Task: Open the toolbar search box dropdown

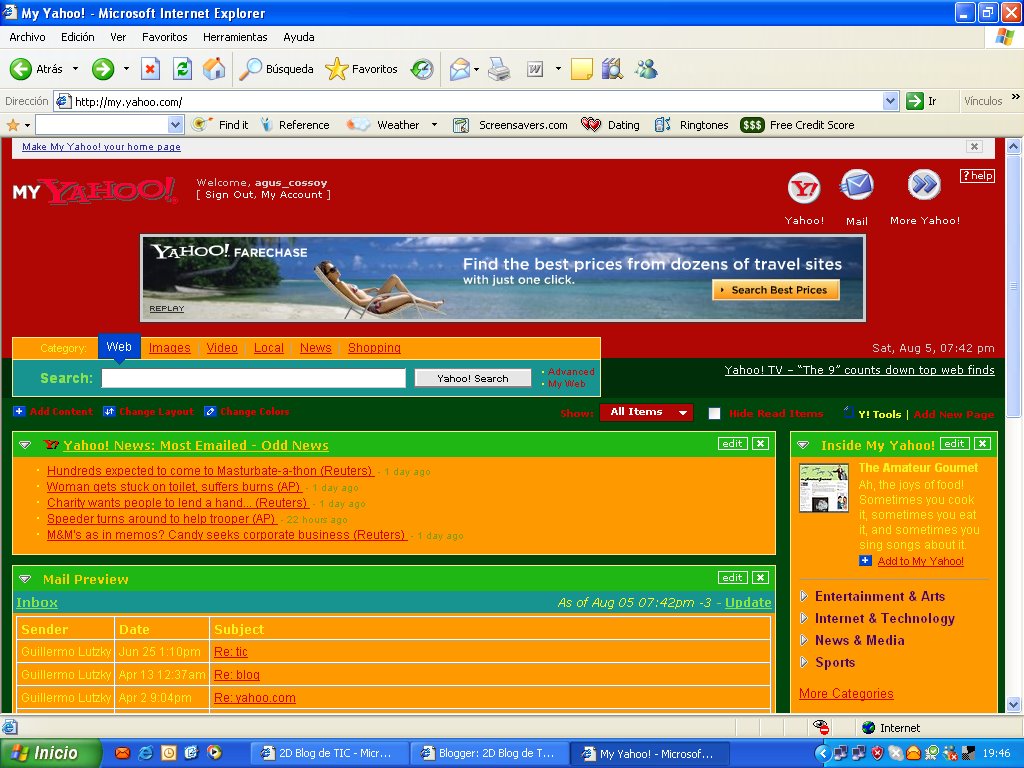Action: (x=175, y=125)
